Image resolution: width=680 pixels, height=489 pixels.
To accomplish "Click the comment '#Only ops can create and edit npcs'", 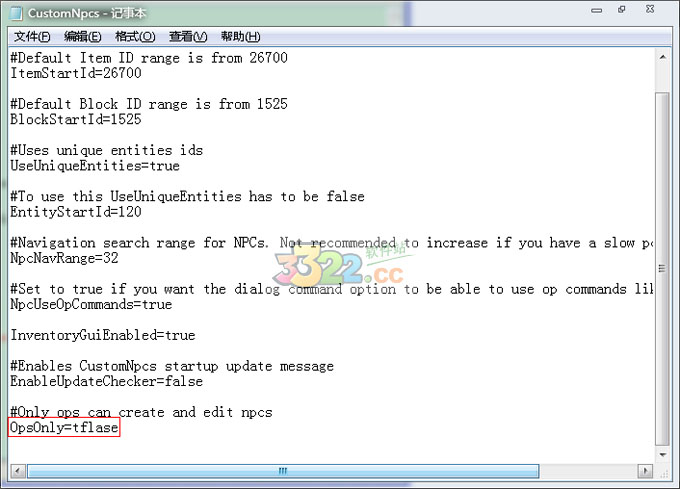I will tap(141, 412).
